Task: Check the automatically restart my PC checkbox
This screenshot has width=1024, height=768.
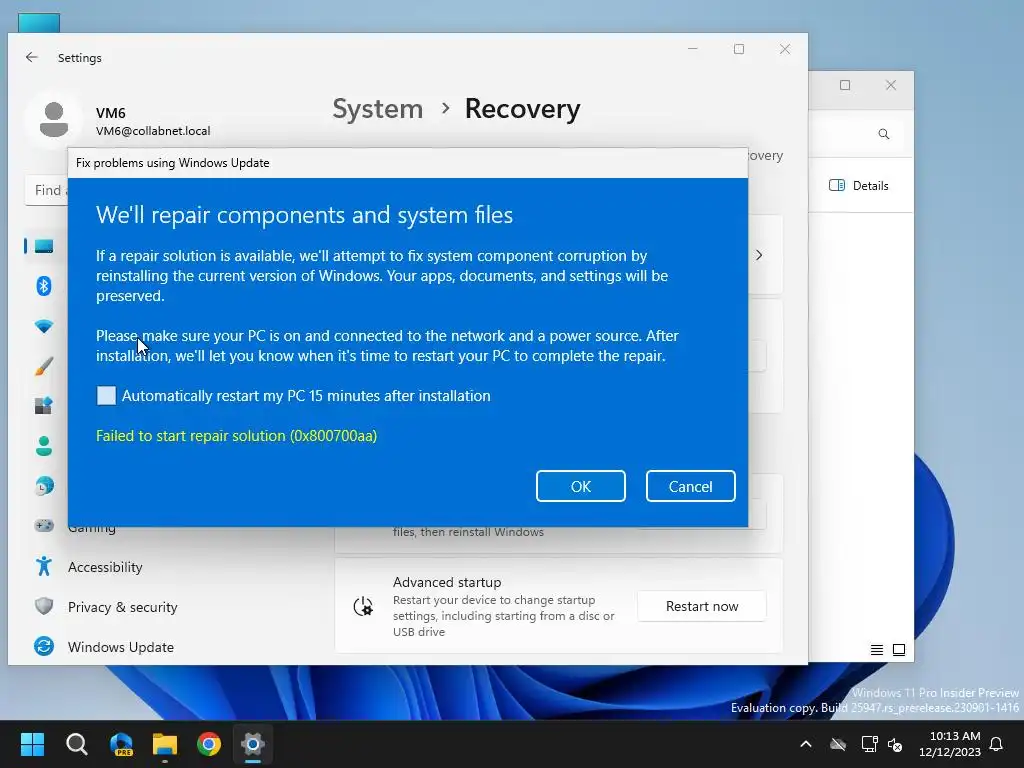Action: 106,396
